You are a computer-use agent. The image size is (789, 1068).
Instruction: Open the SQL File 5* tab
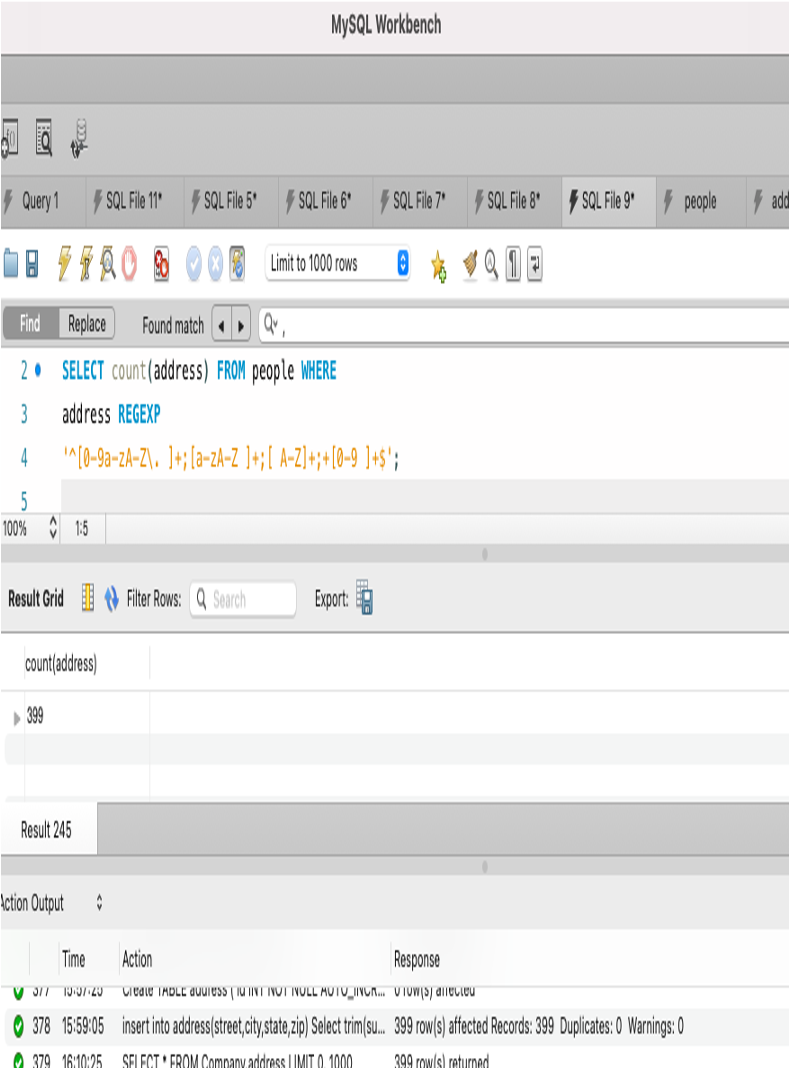tap(231, 201)
